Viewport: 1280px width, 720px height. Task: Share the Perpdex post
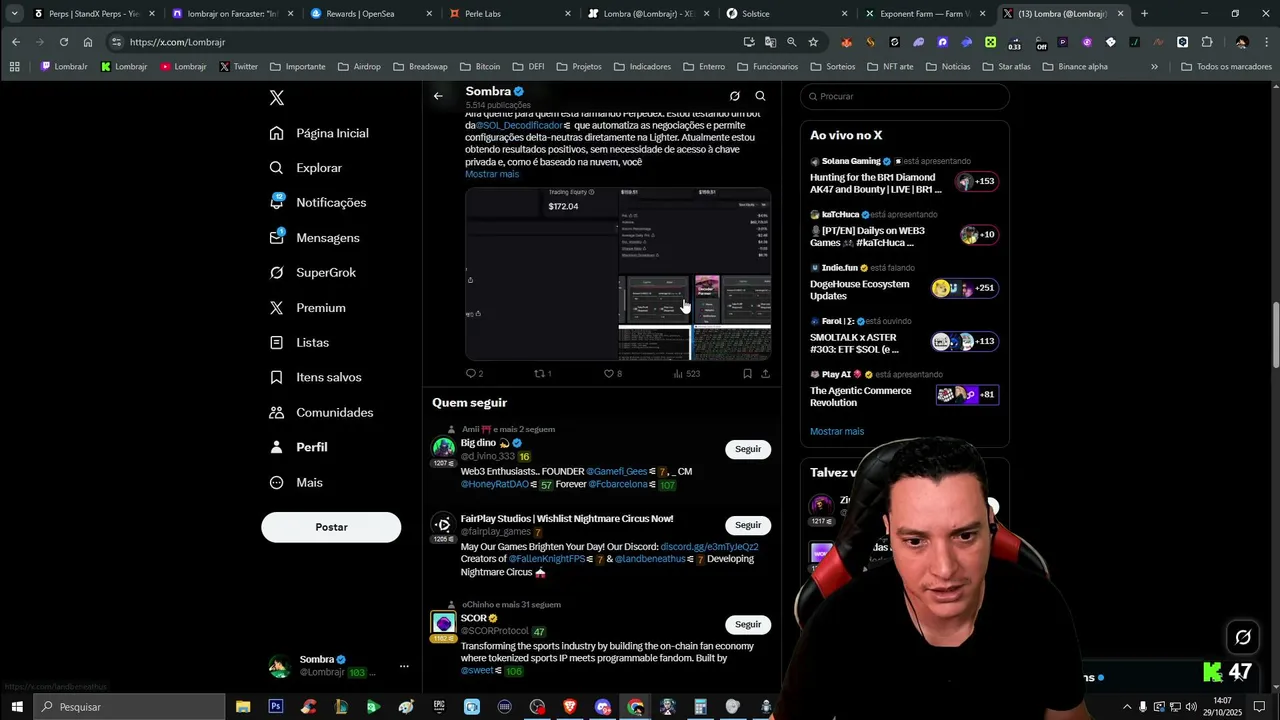[x=766, y=373]
